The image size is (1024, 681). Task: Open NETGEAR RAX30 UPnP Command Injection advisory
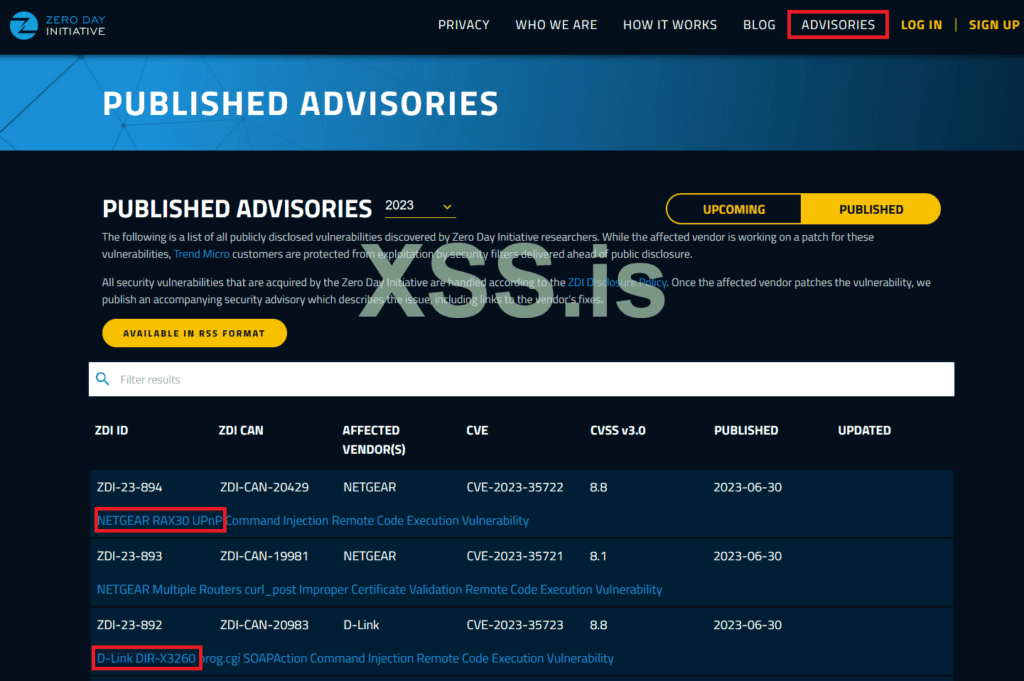(313, 520)
